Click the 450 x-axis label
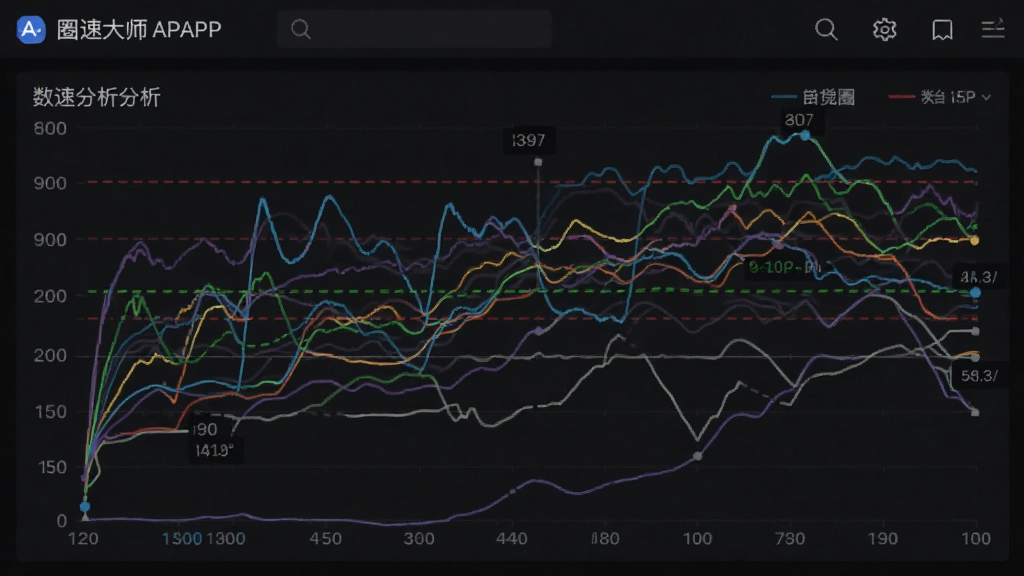The image size is (1024, 576). point(325,539)
